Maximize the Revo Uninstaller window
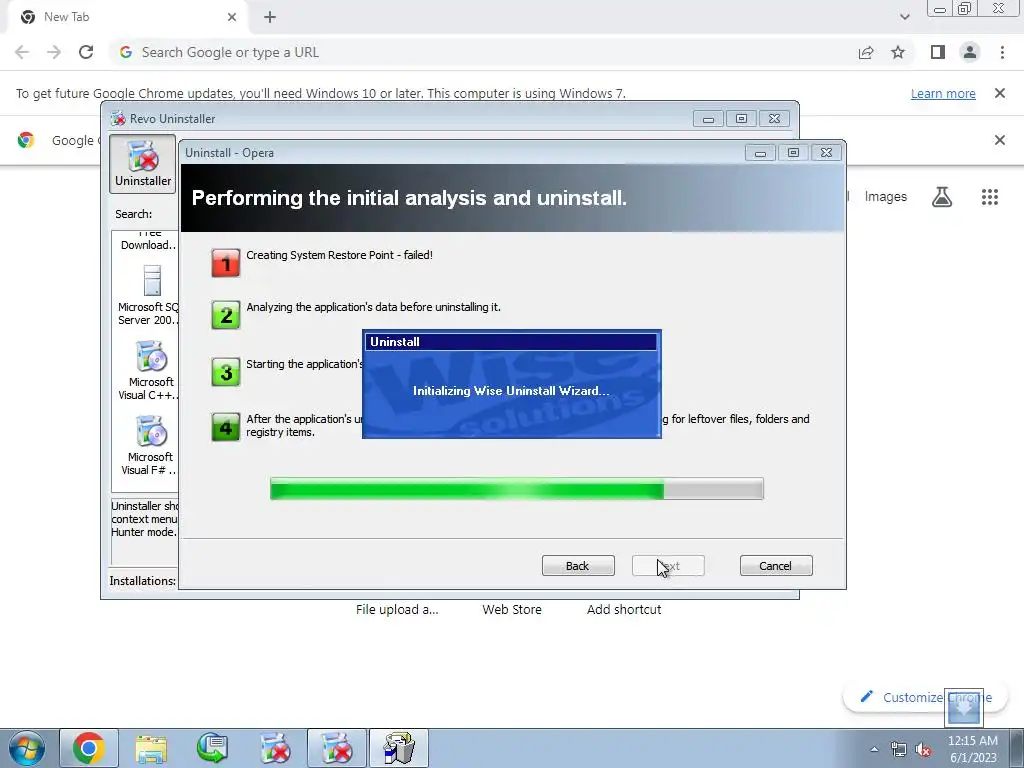Image resolution: width=1024 pixels, height=768 pixels. point(741,119)
